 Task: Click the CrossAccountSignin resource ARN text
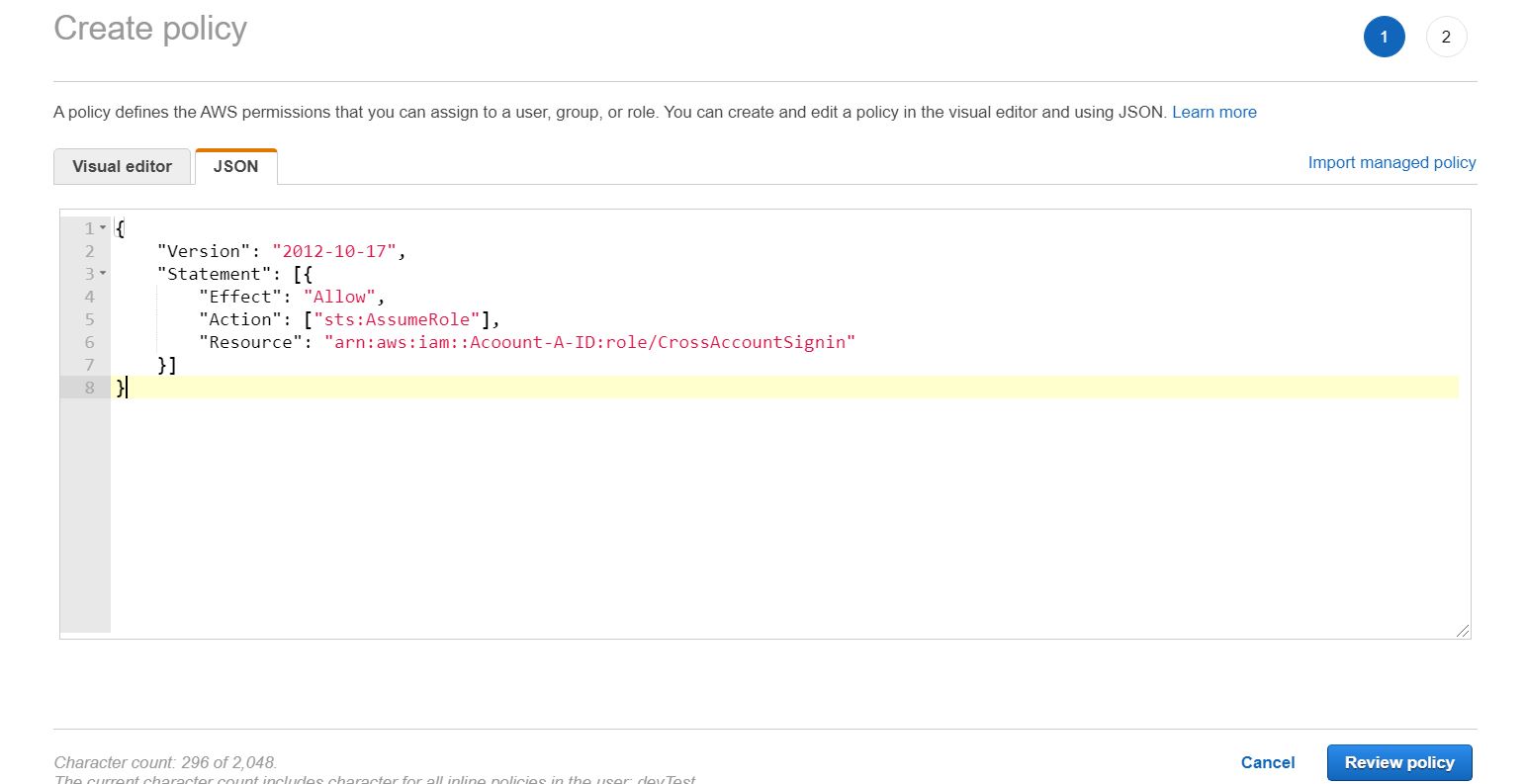click(589, 342)
